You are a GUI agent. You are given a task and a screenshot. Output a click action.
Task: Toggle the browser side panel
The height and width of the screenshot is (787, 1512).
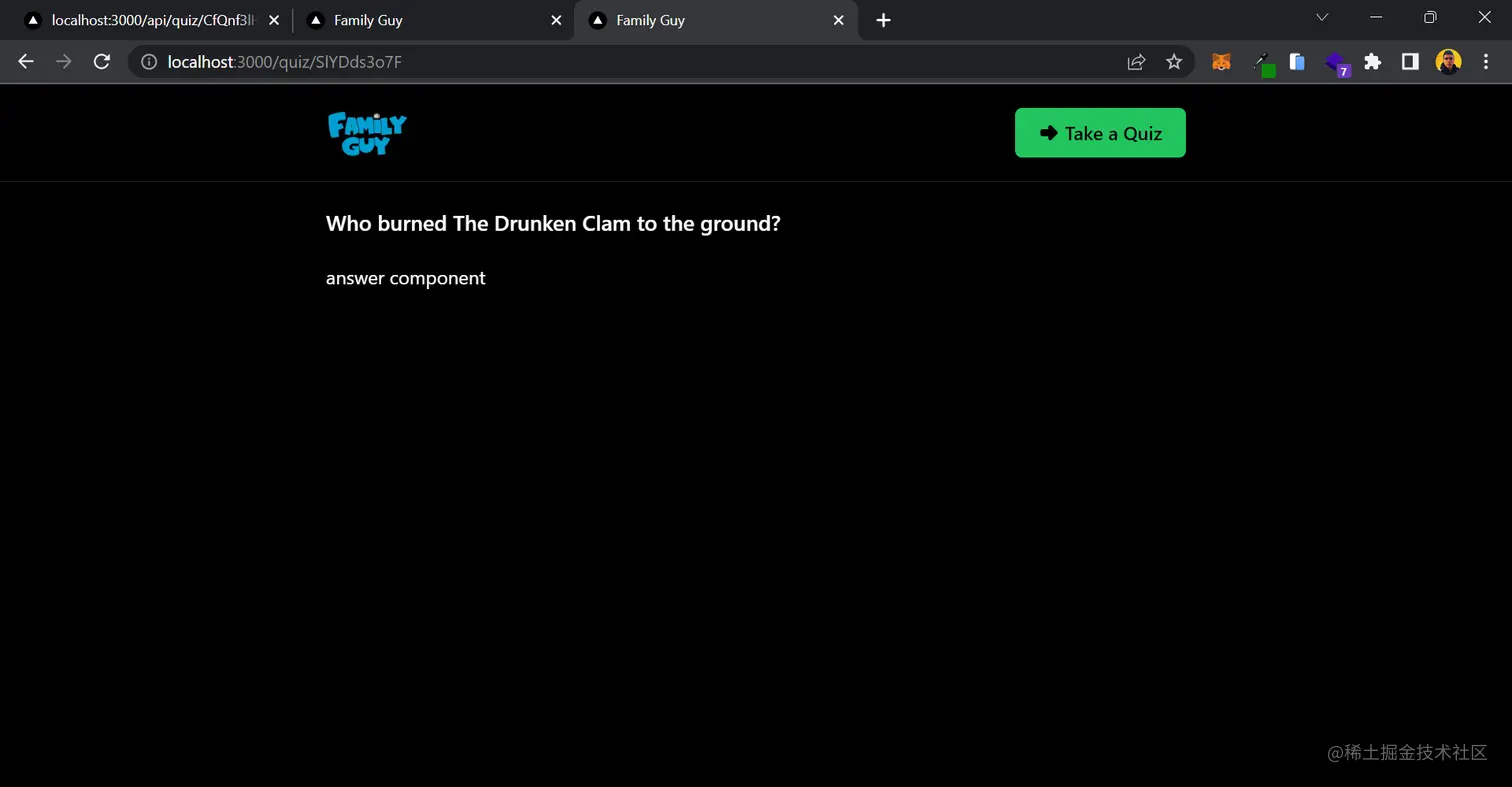click(x=1410, y=62)
